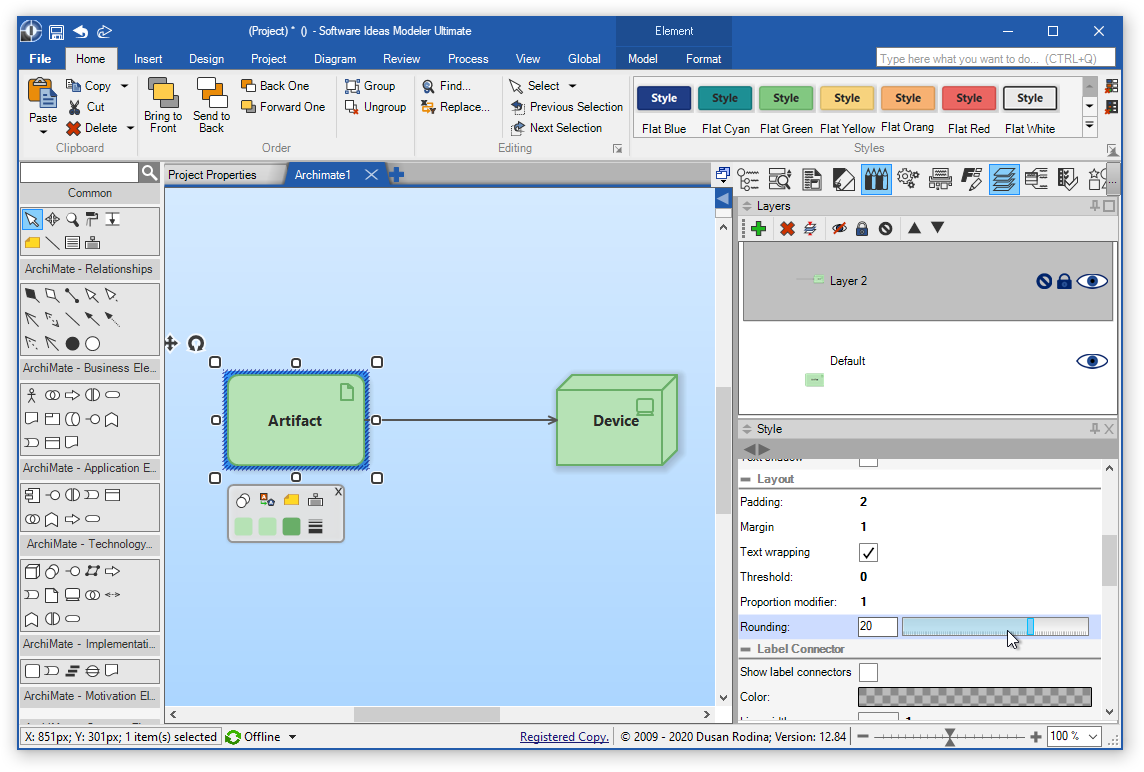Image resolution: width=1144 pixels, height=772 pixels.
Task: Click the rotate handle above Artifact
Action: [196, 343]
